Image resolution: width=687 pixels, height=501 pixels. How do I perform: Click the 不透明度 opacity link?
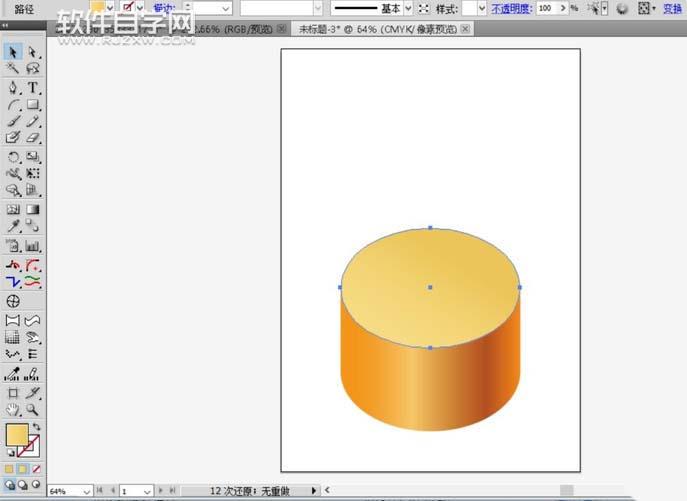tap(511, 8)
